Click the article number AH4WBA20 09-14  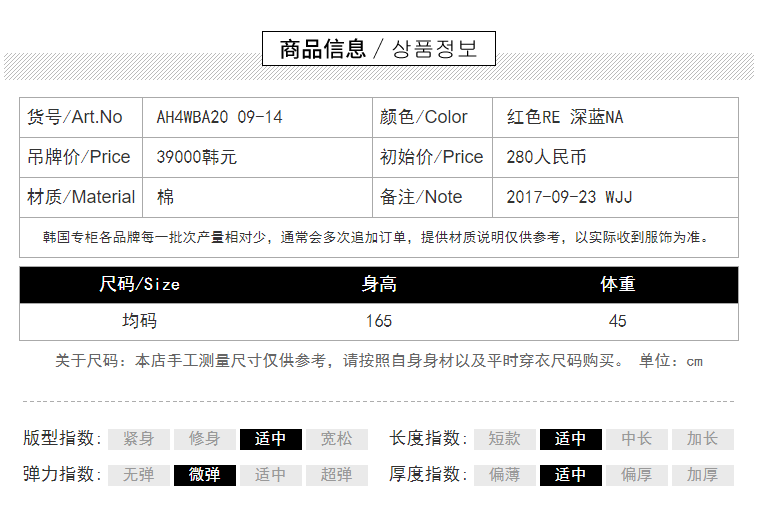click(x=219, y=117)
